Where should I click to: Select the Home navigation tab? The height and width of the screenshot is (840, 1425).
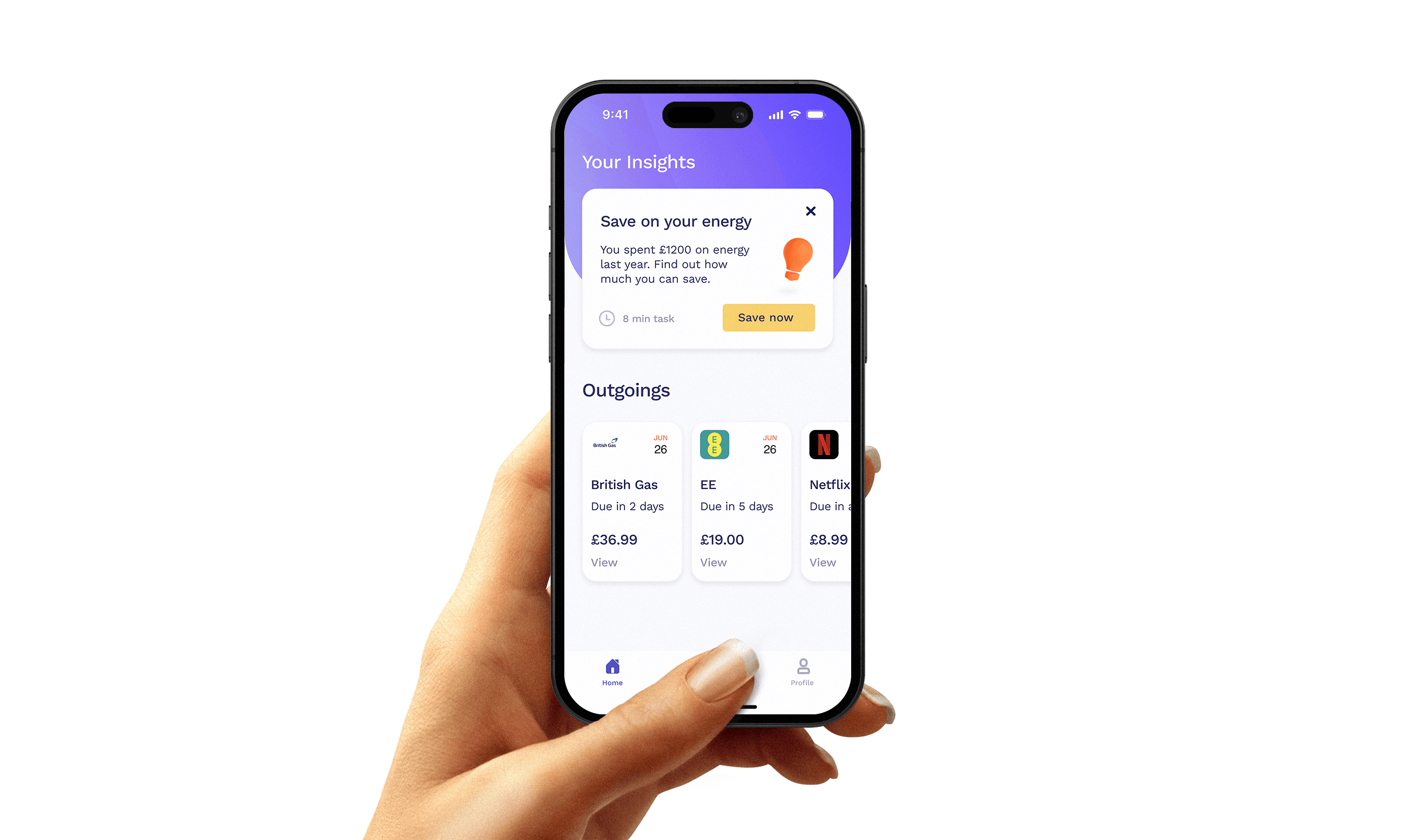point(612,672)
